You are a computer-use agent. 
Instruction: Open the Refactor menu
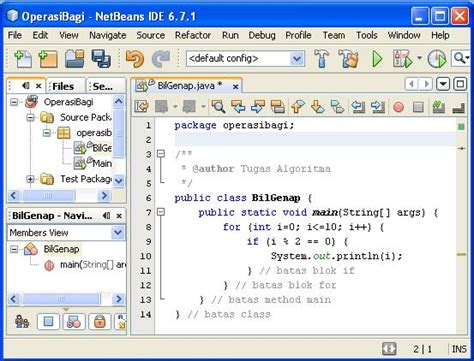coord(193,35)
